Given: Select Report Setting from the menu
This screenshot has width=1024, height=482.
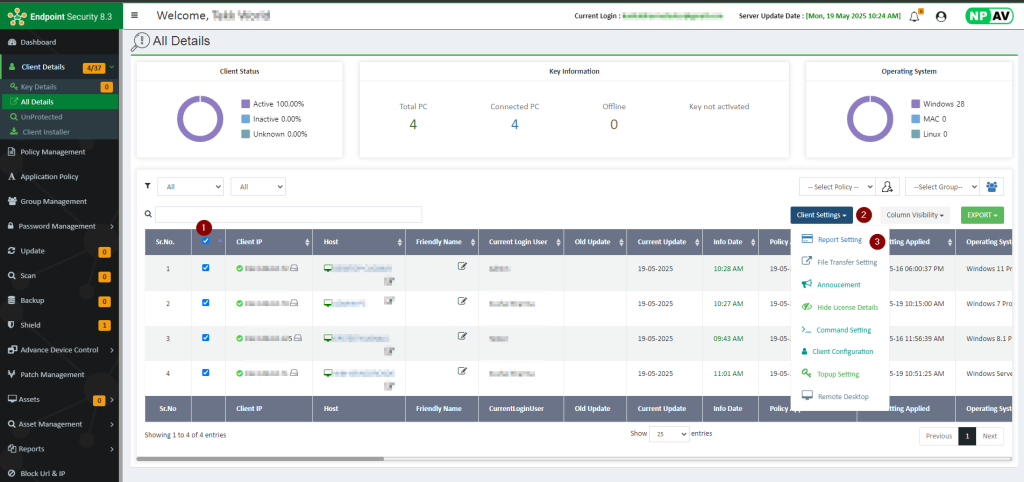Looking at the screenshot, I should pyautogui.click(x=838, y=240).
